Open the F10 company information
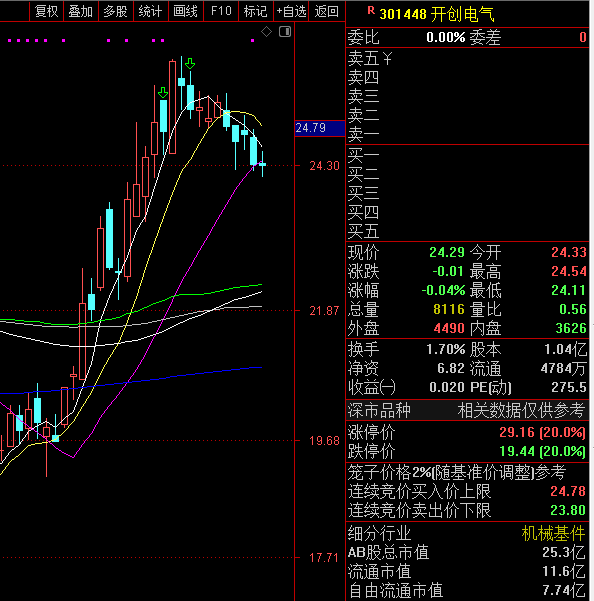Screen dimensions: 594x601 (x=221, y=11)
